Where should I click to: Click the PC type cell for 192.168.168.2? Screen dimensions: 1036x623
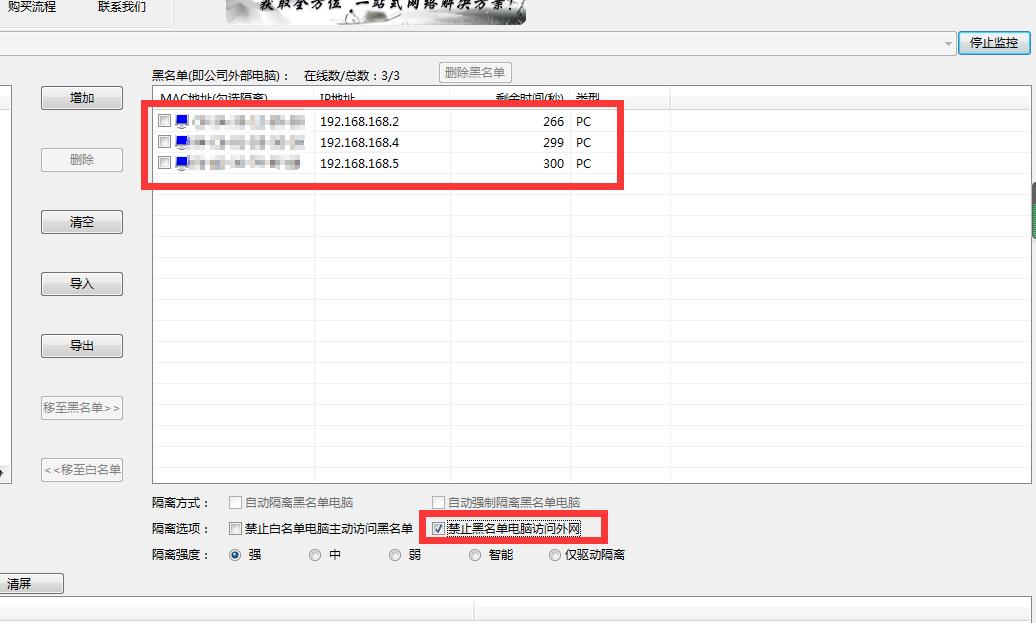(x=583, y=122)
